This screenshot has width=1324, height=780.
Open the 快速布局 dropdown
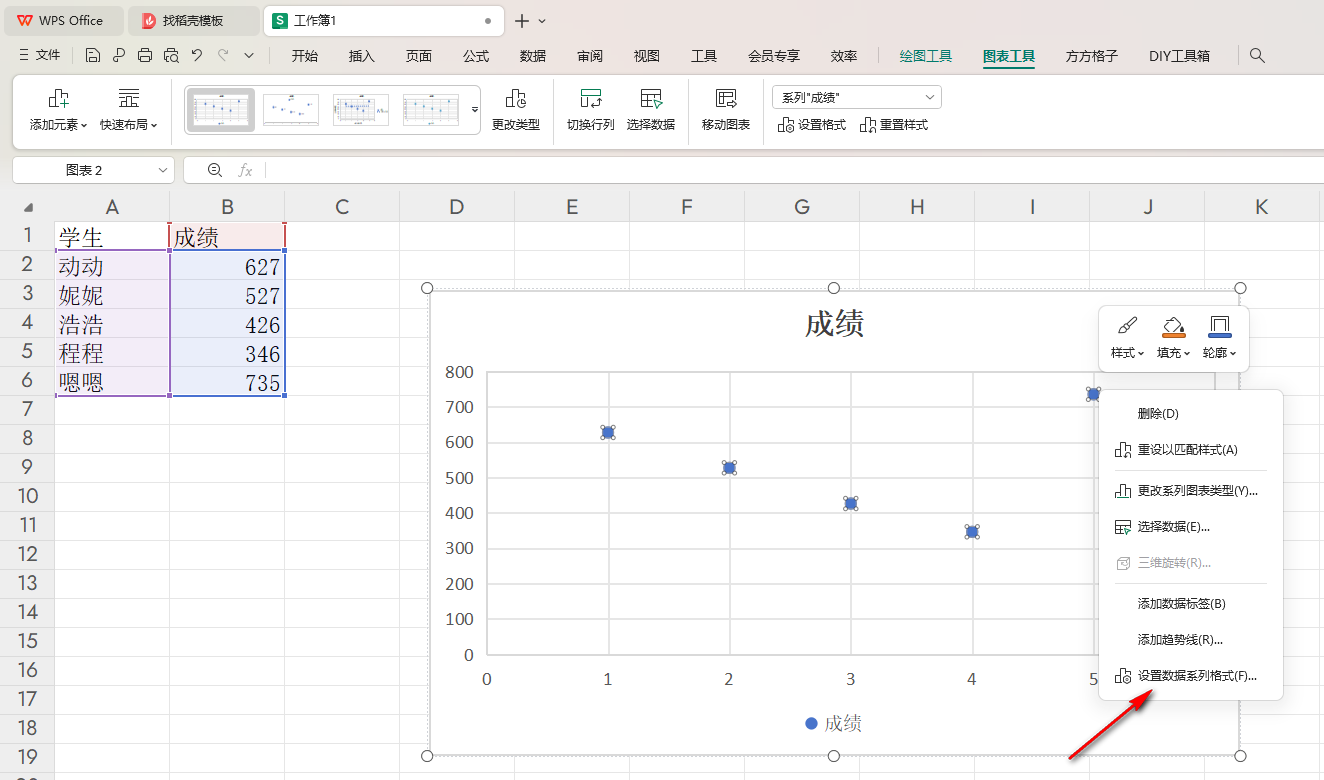coord(129,111)
